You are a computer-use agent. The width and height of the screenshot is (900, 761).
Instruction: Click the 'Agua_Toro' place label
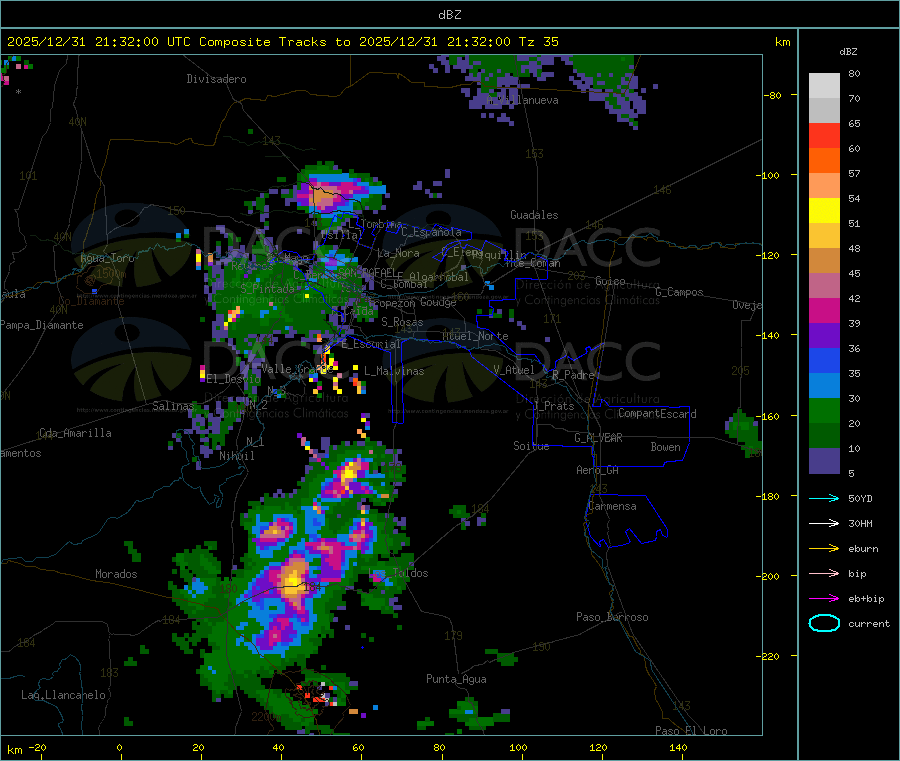(107, 258)
